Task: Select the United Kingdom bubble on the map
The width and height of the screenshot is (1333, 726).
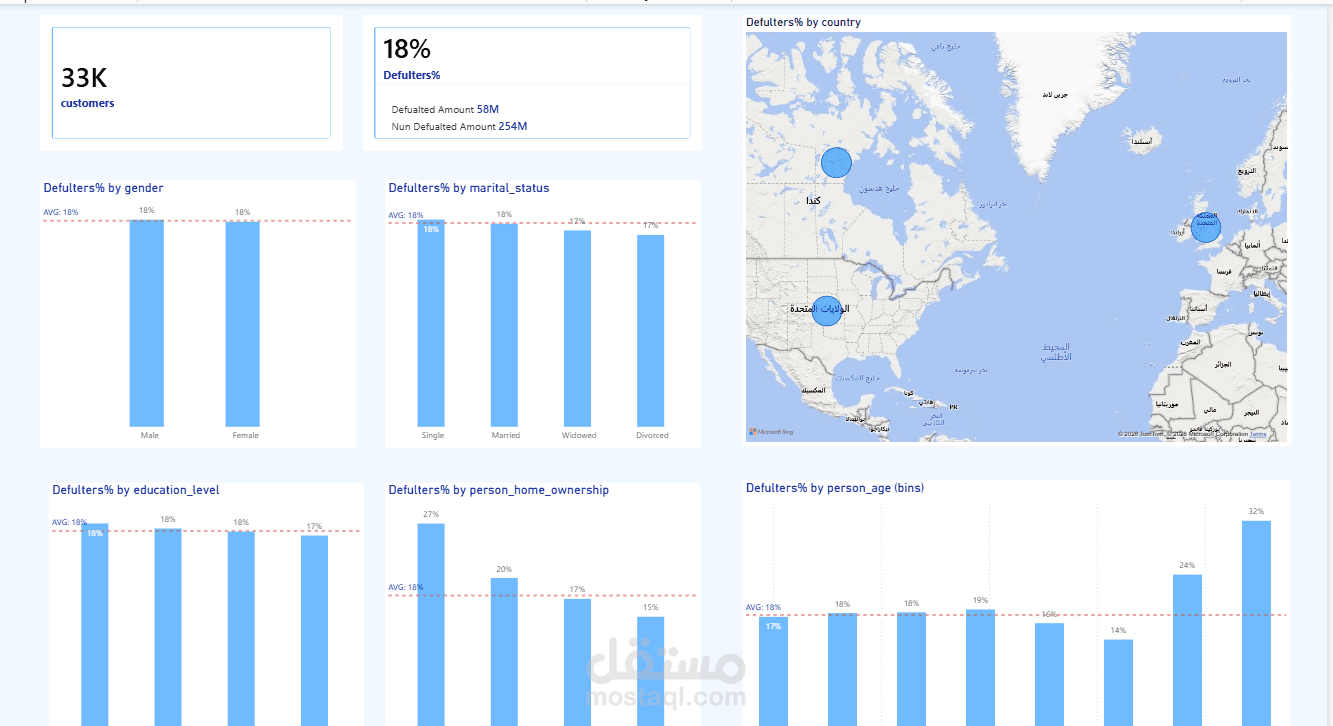Action: (1206, 228)
